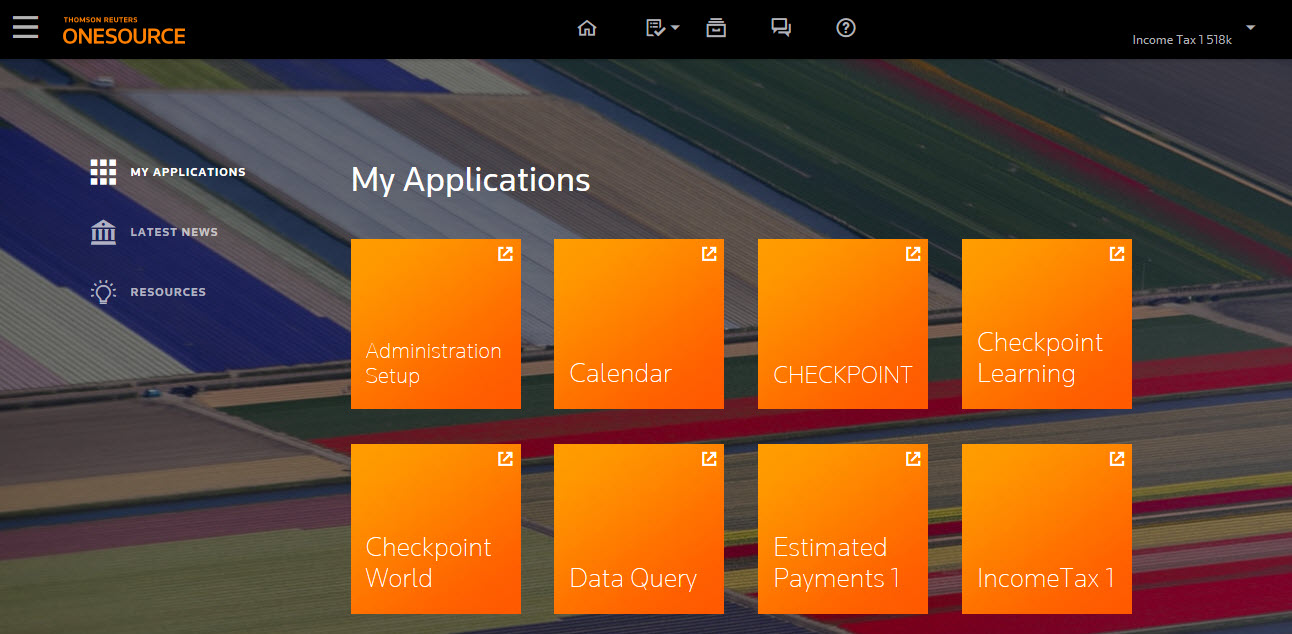Click external link icon on Checkpoint World
1292x634 pixels.
click(505, 459)
